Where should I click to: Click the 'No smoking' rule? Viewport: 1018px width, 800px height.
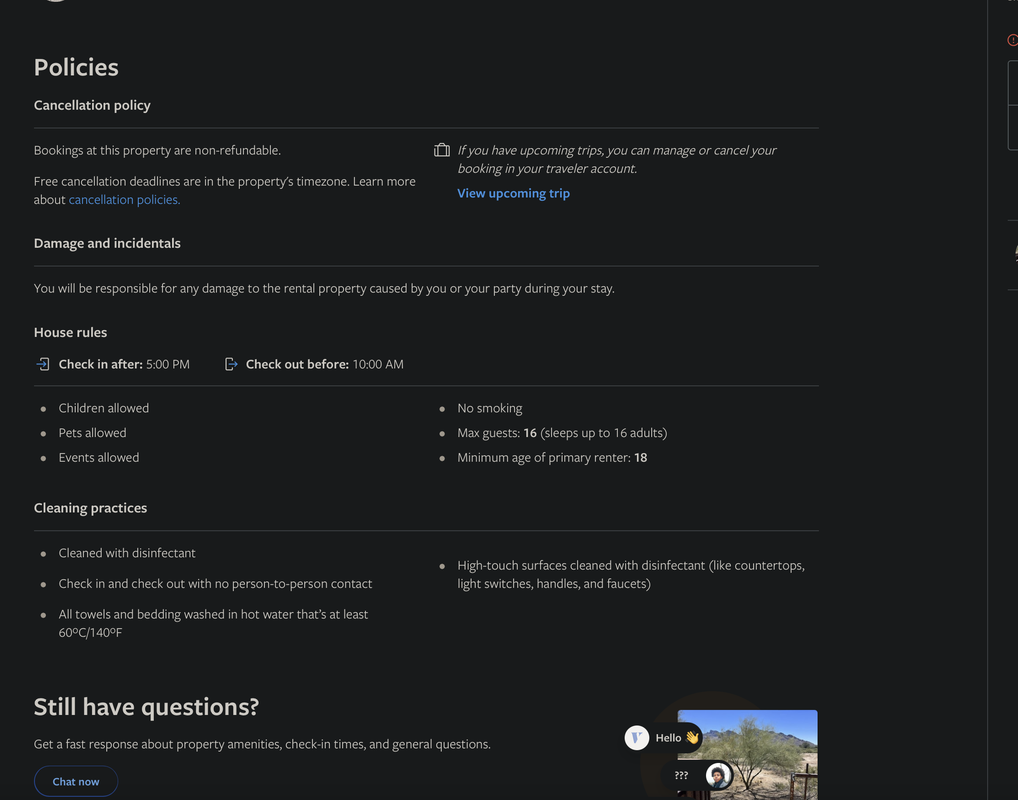pyautogui.click(x=490, y=408)
